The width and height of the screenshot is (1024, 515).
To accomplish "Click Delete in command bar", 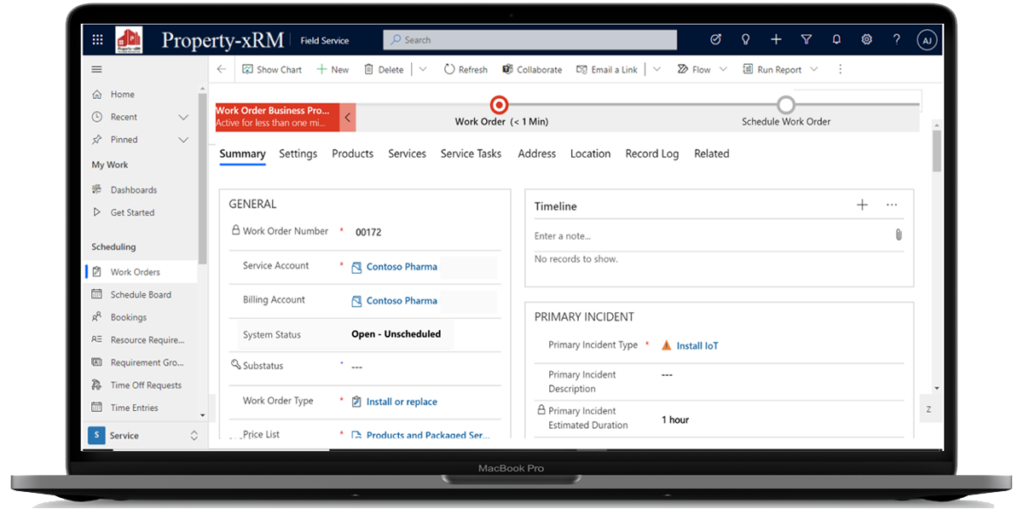I will point(383,69).
